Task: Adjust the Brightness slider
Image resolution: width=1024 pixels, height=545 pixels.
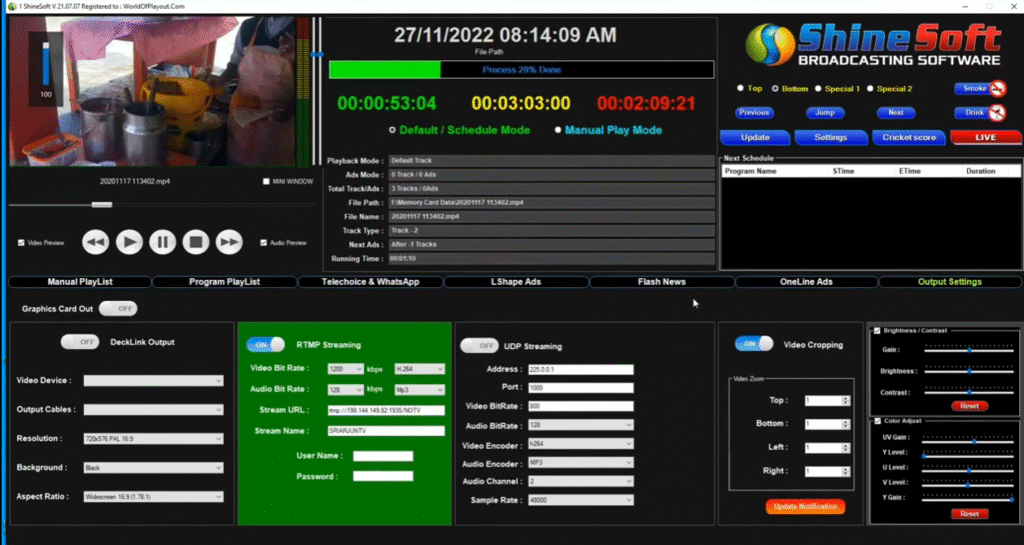Action: click(x=969, y=370)
